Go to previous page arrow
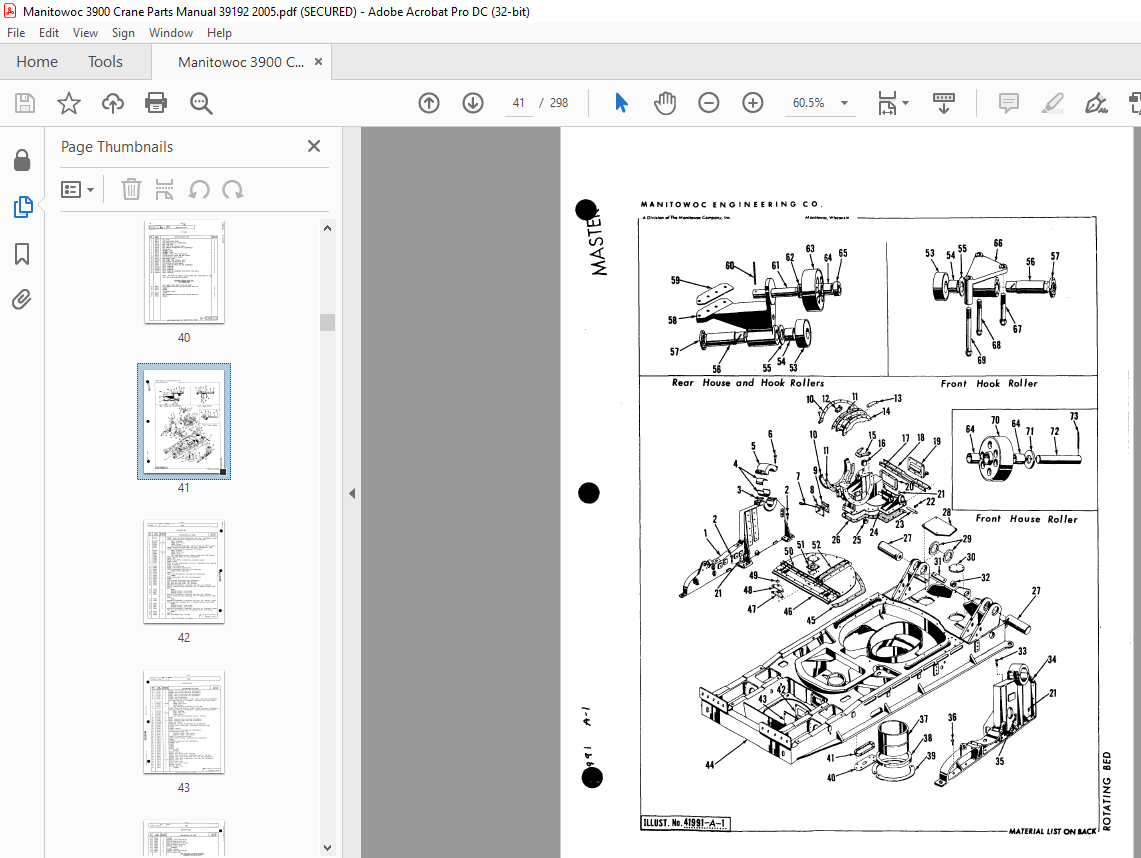 (429, 103)
